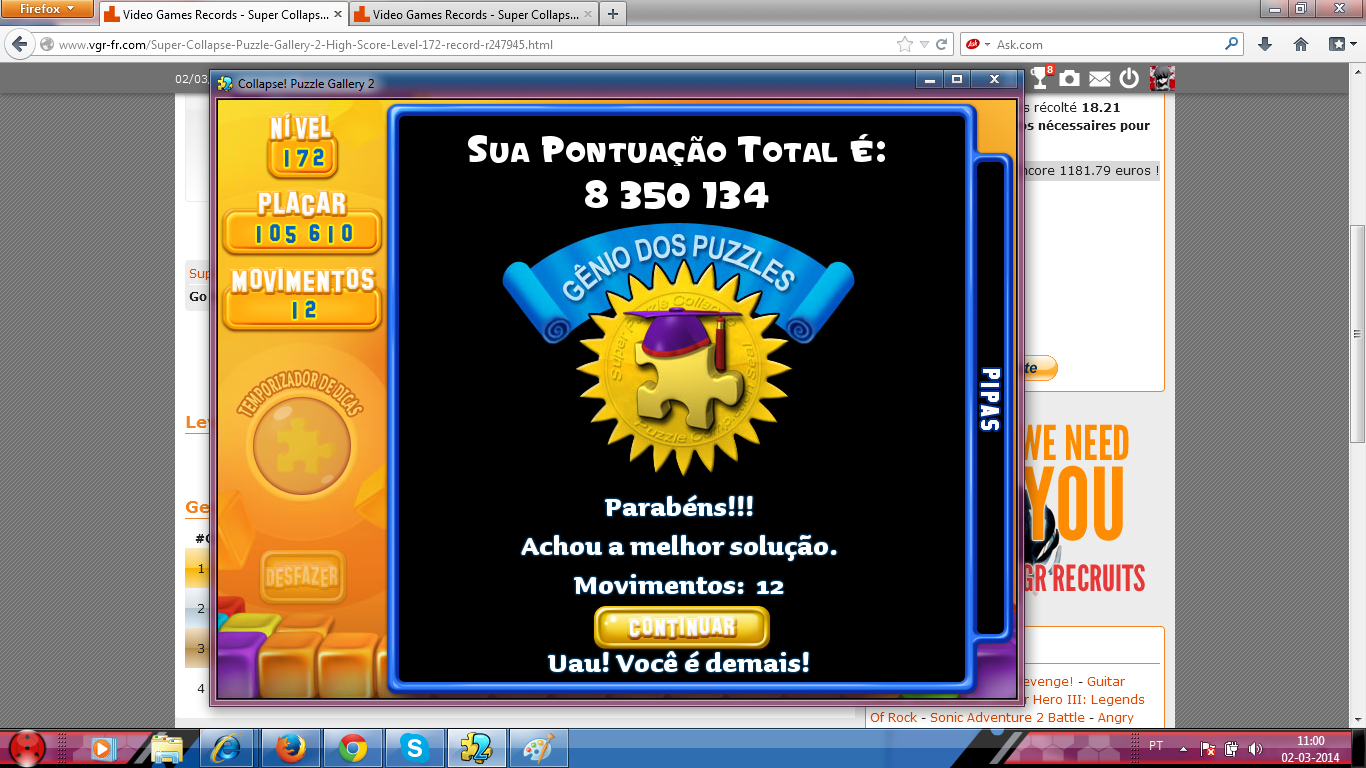The image size is (1366, 768).
Task: Open the volume control in system tray
Action: (x=1255, y=748)
